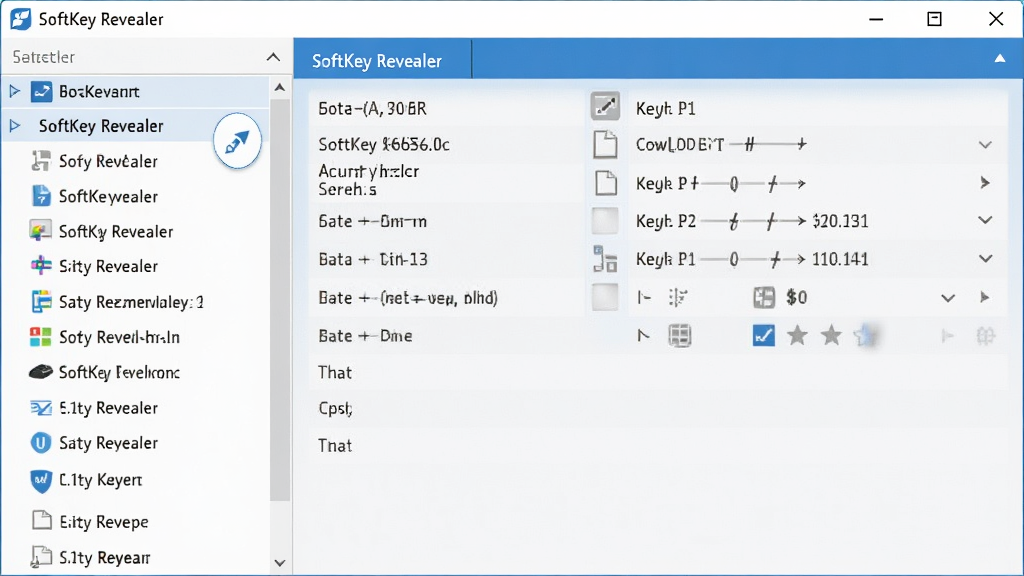Open the dropdown on the Keyh P2 $20.131 row
This screenshot has height=576, width=1024.
tap(985, 221)
